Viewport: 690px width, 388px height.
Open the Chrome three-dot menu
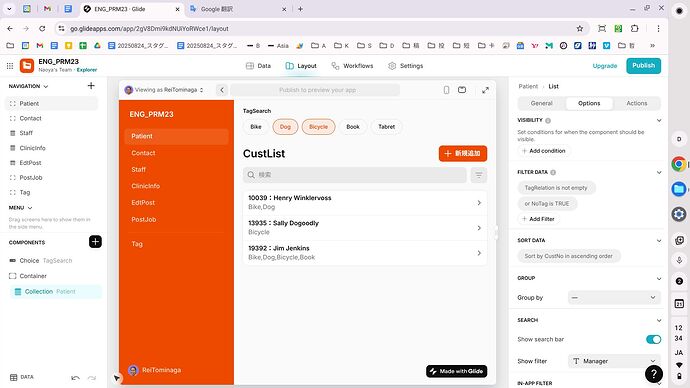pyautogui.click(x=658, y=29)
